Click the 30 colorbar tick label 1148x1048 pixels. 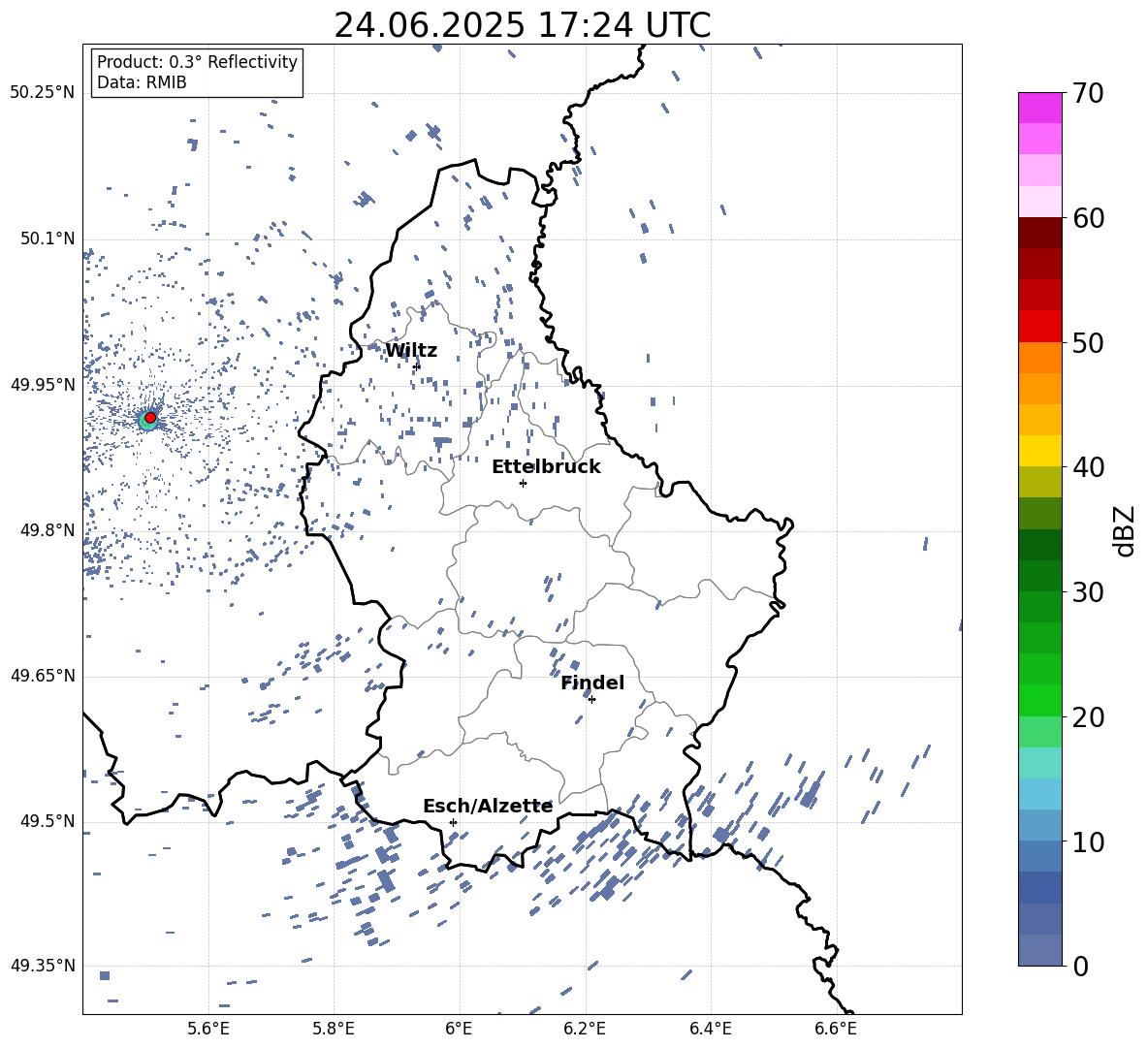[1088, 592]
